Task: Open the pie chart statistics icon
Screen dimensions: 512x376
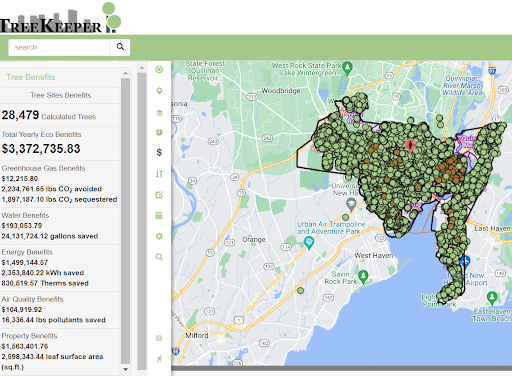Action: [x=159, y=132]
